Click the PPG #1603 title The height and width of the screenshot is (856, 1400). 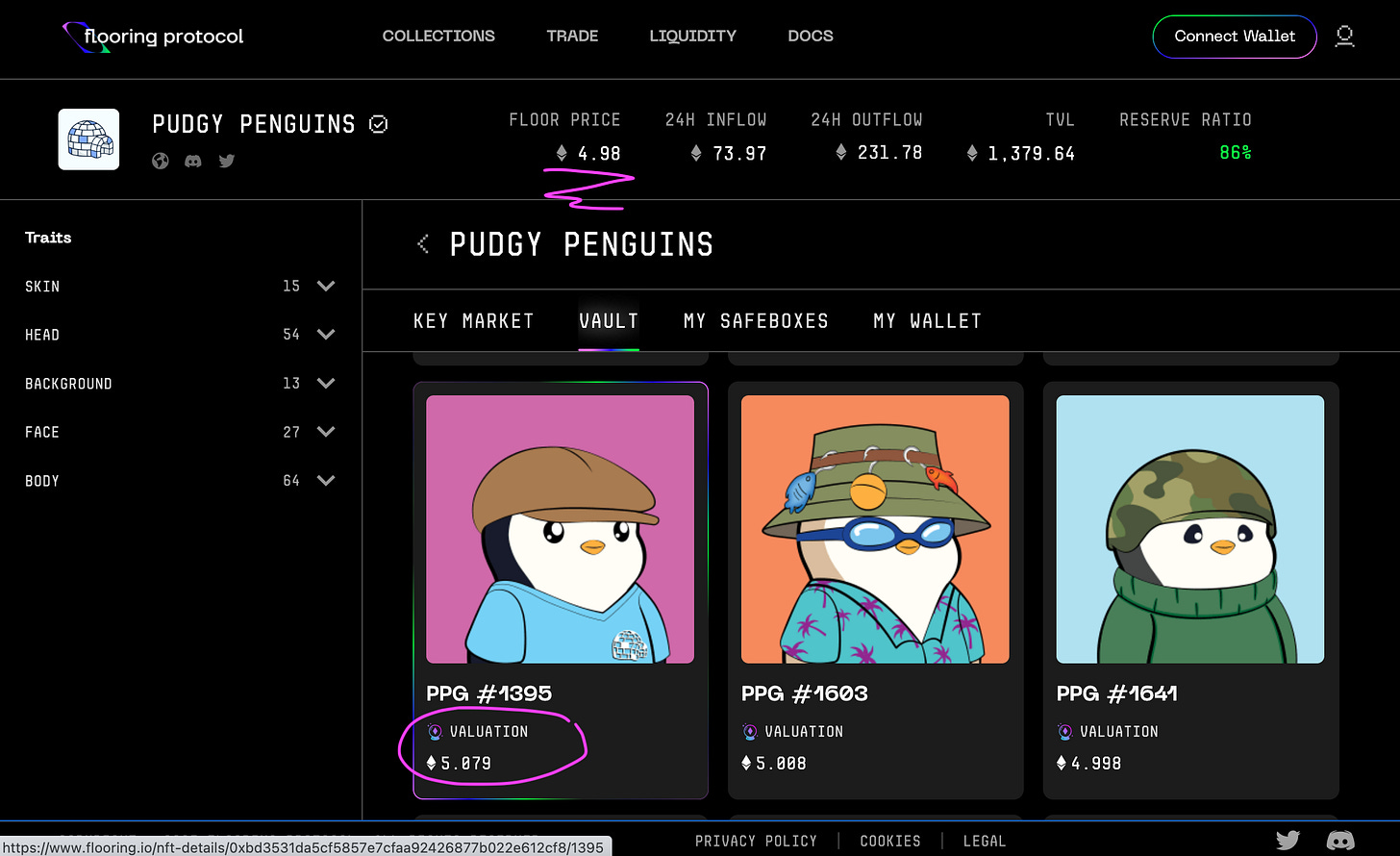(805, 693)
